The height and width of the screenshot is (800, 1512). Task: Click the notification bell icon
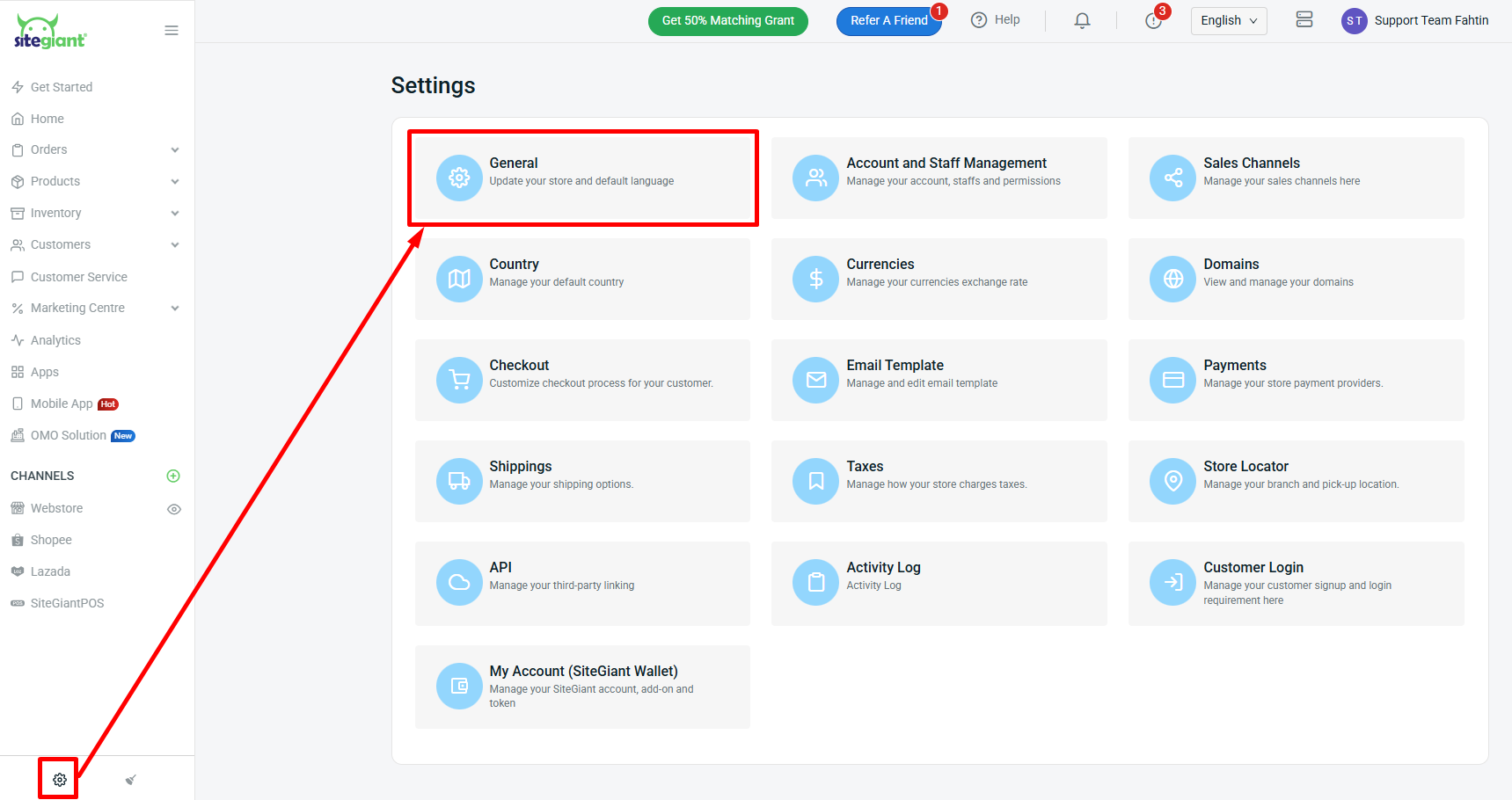[1082, 20]
